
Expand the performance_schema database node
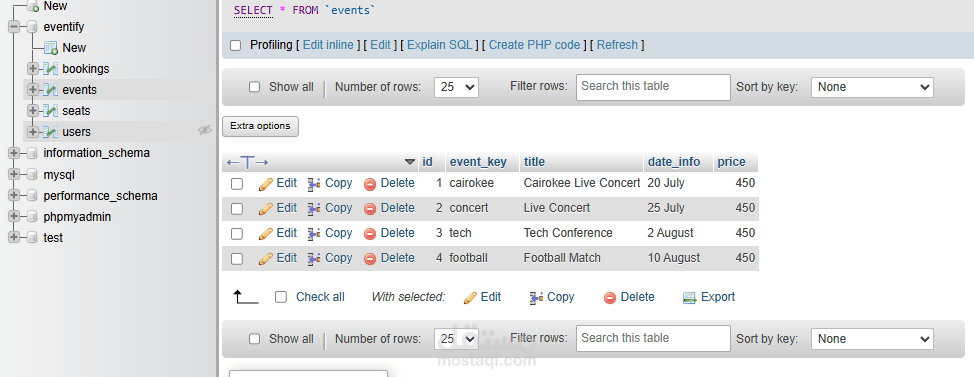click(14, 196)
